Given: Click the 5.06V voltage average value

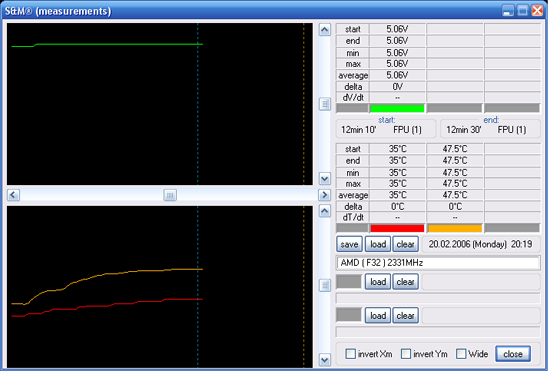Looking at the screenshot, I should pyautogui.click(x=397, y=75).
